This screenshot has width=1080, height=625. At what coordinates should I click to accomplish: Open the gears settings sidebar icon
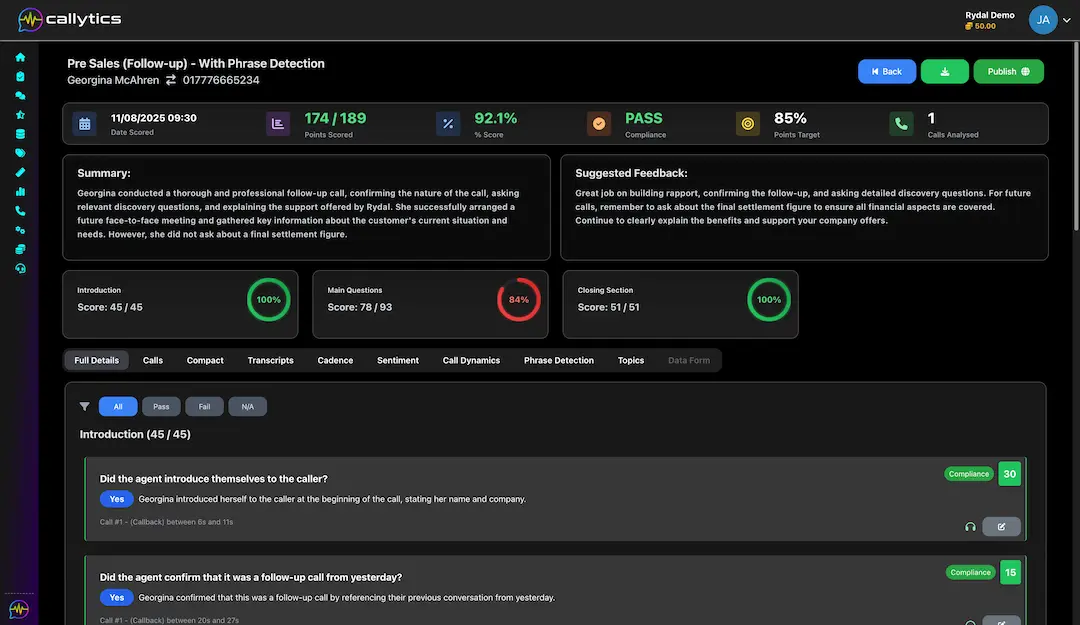tap(20, 230)
